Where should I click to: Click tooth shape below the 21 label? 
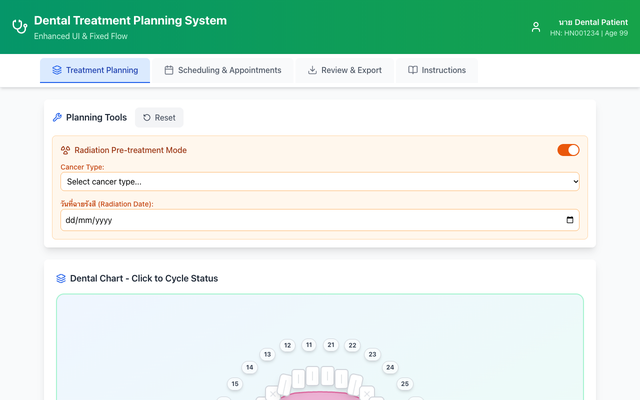[x=327, y=376]
